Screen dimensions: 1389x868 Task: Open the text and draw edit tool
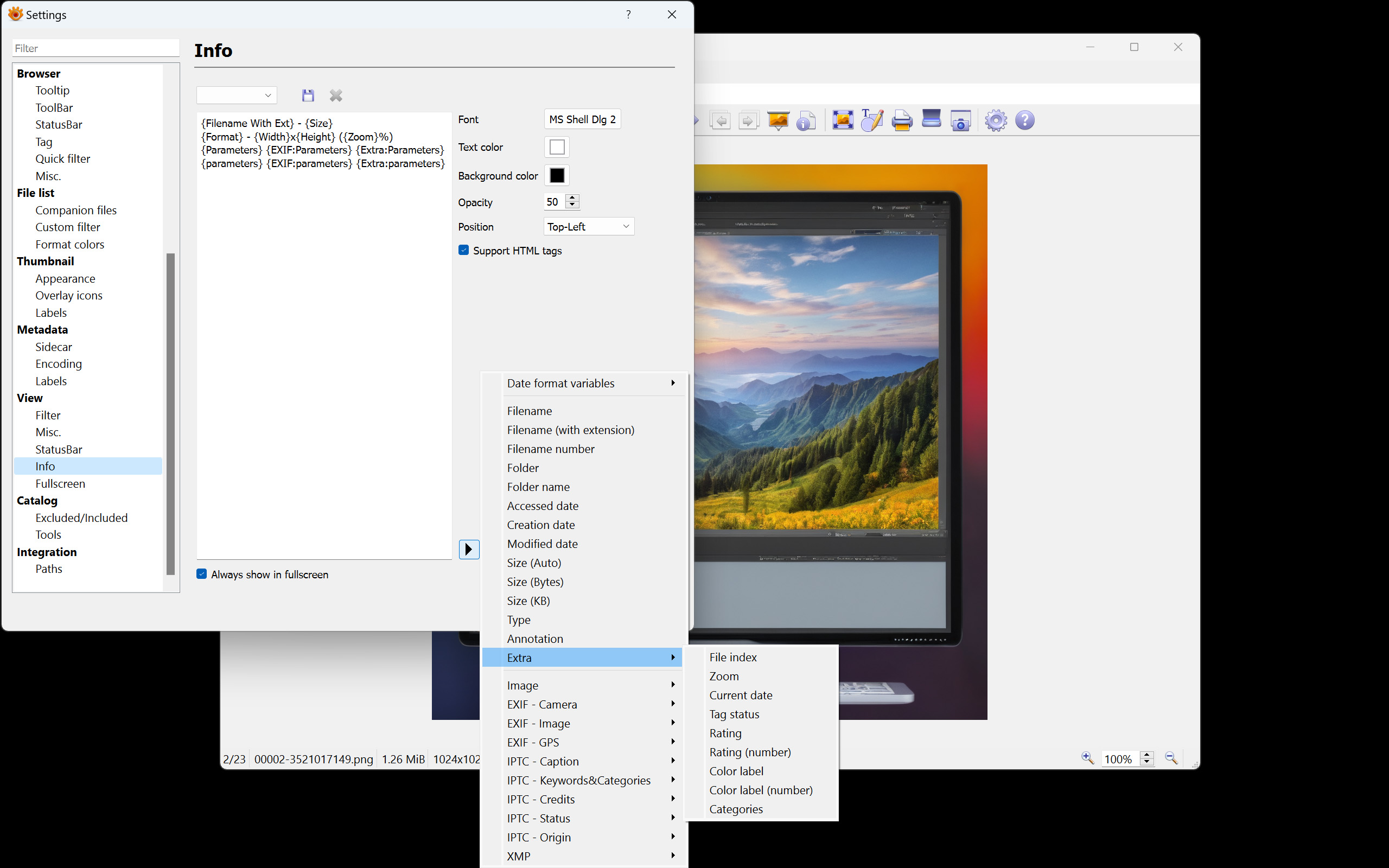tap(872, 120)
